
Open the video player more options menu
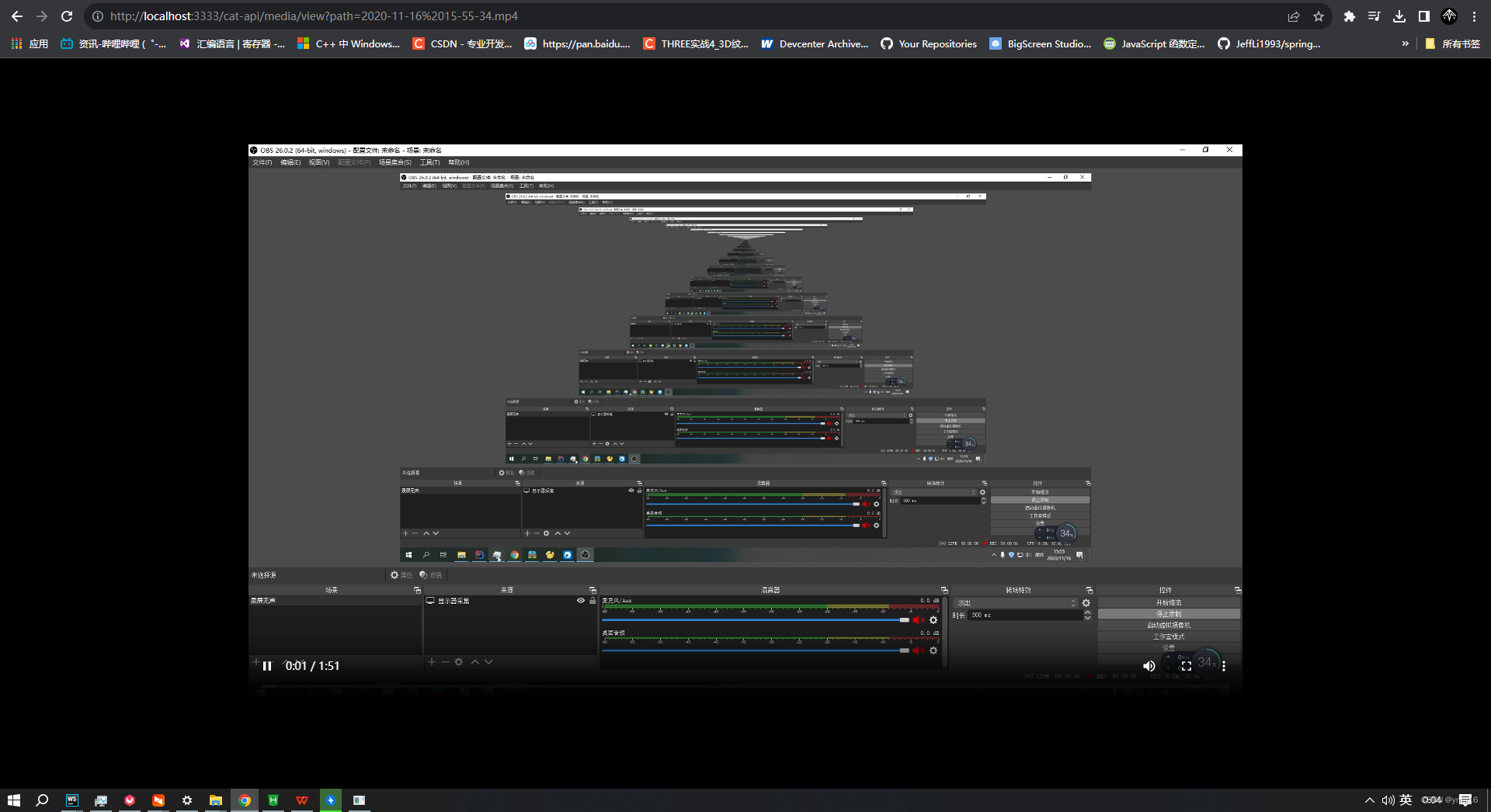coord(1224,666)
